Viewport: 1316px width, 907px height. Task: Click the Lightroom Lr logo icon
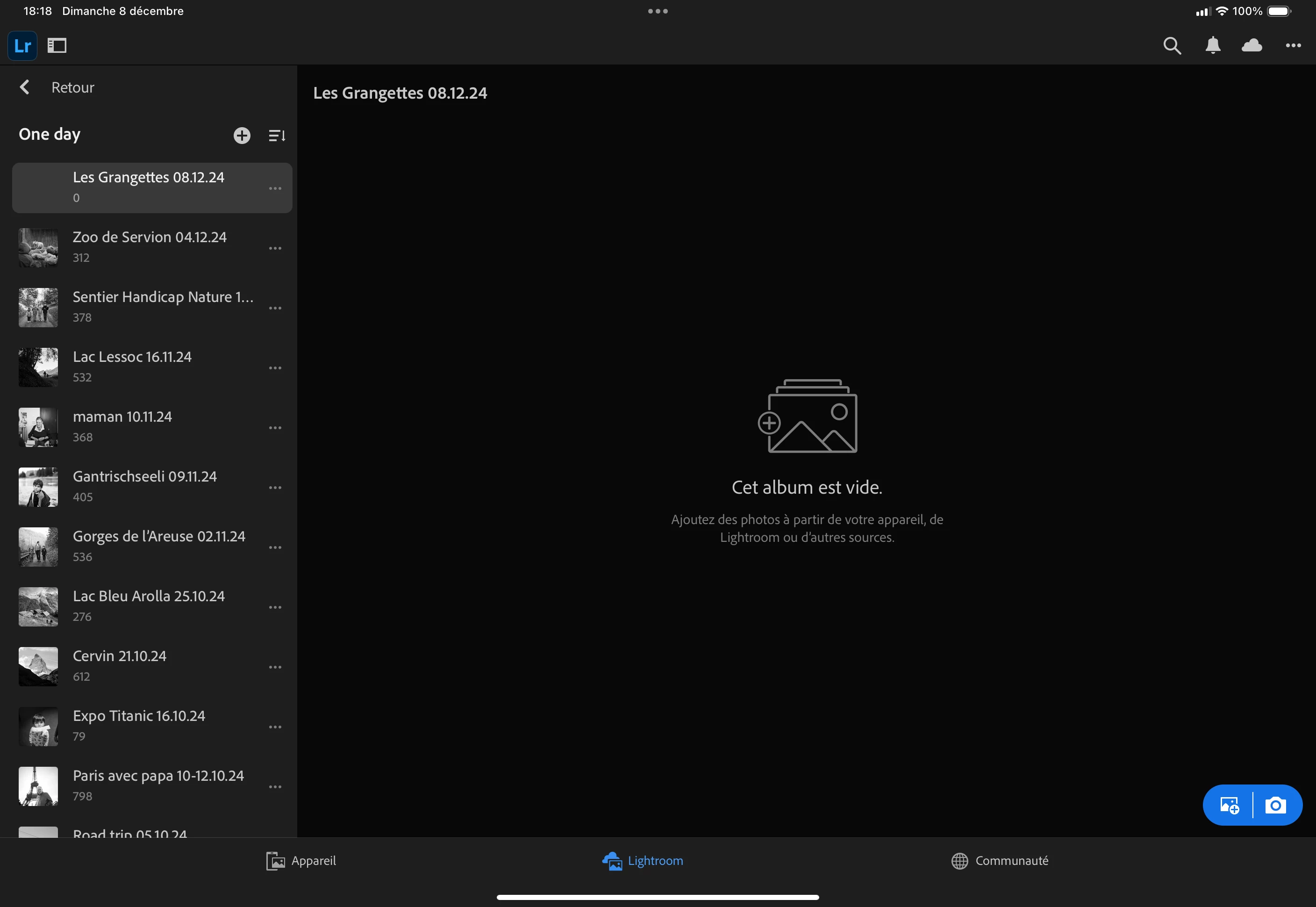pyautogui.click(x=22, y=45)
